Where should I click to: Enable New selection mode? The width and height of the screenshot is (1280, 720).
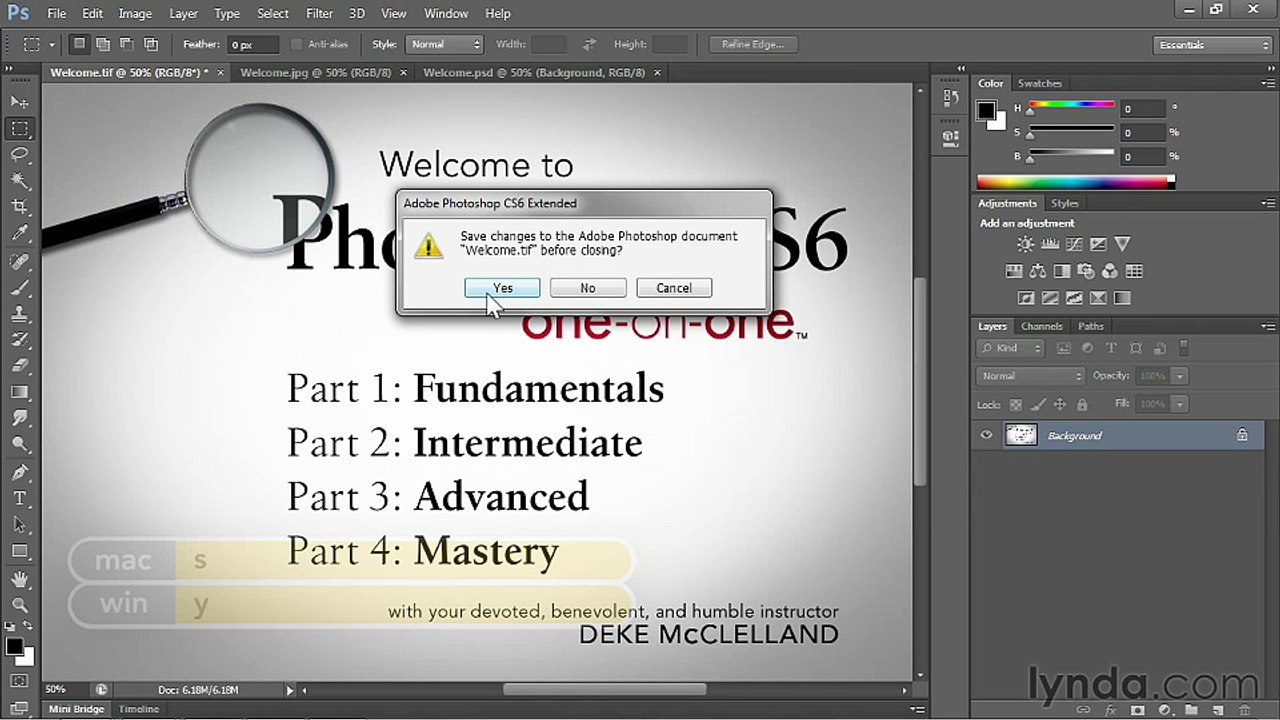pyautogui.click(x=79, y=44)
